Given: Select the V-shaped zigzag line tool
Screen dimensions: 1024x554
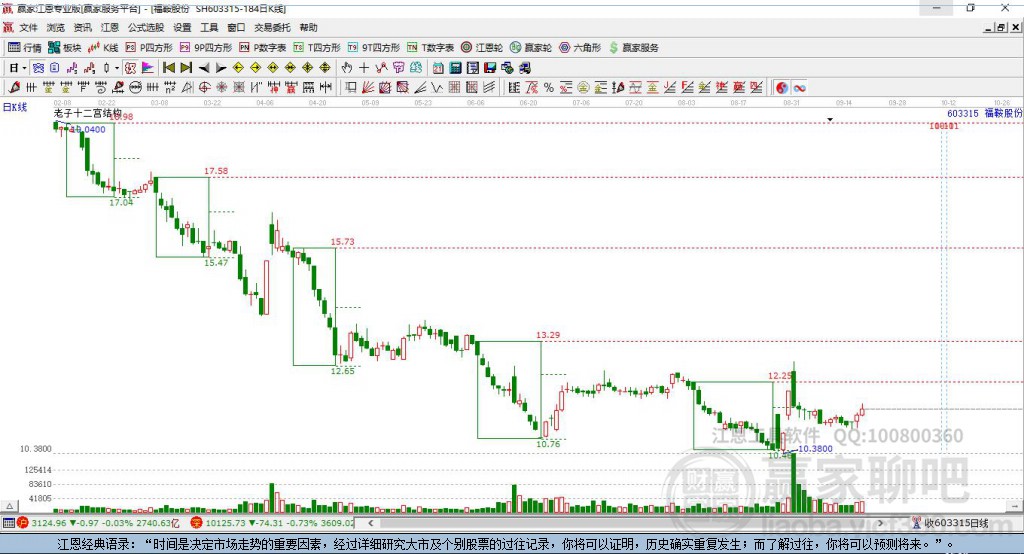Looking at the screenshot, I should [x=437, y=88].
